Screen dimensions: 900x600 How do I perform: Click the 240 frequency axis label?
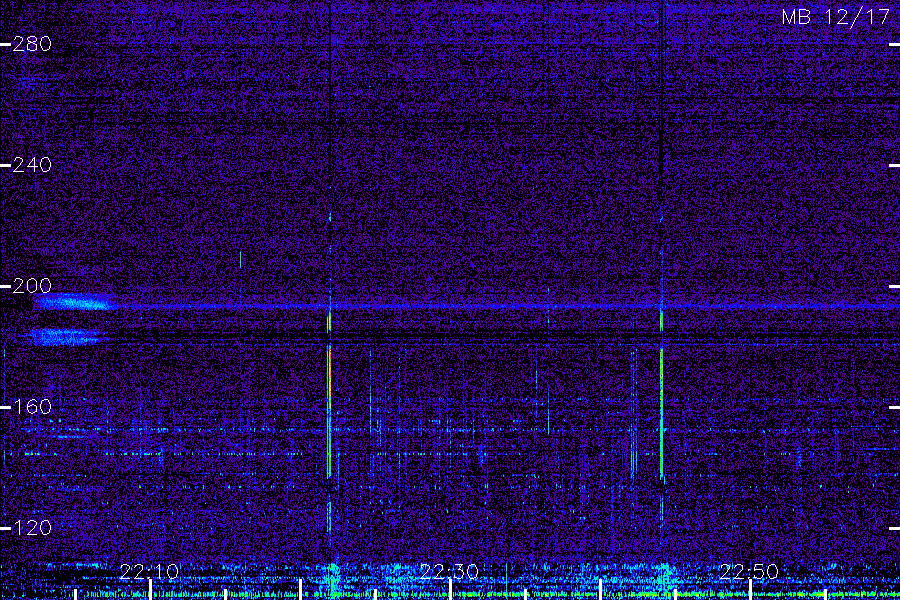pyautogui.click(x=32, y=165)
